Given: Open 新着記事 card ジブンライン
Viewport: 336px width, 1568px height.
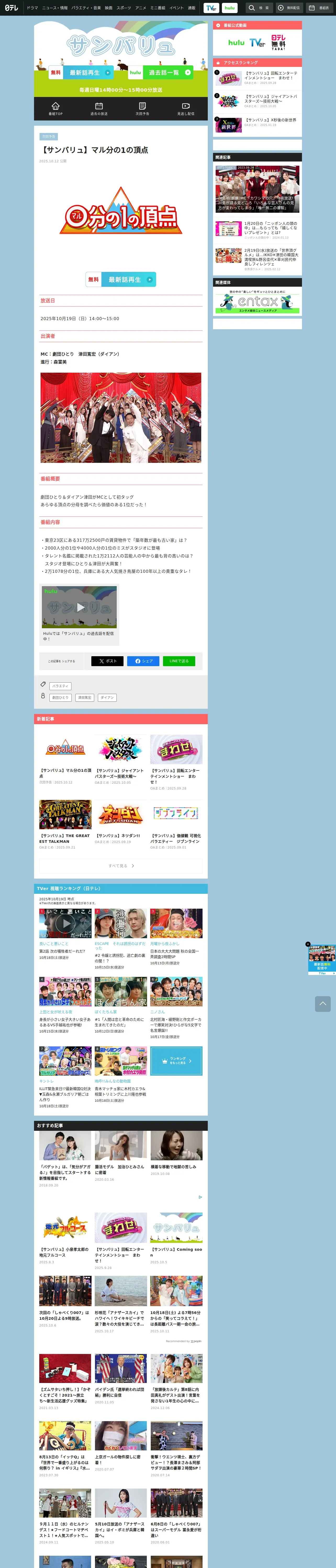Looking at the screenshot, I should coord(176,825).
